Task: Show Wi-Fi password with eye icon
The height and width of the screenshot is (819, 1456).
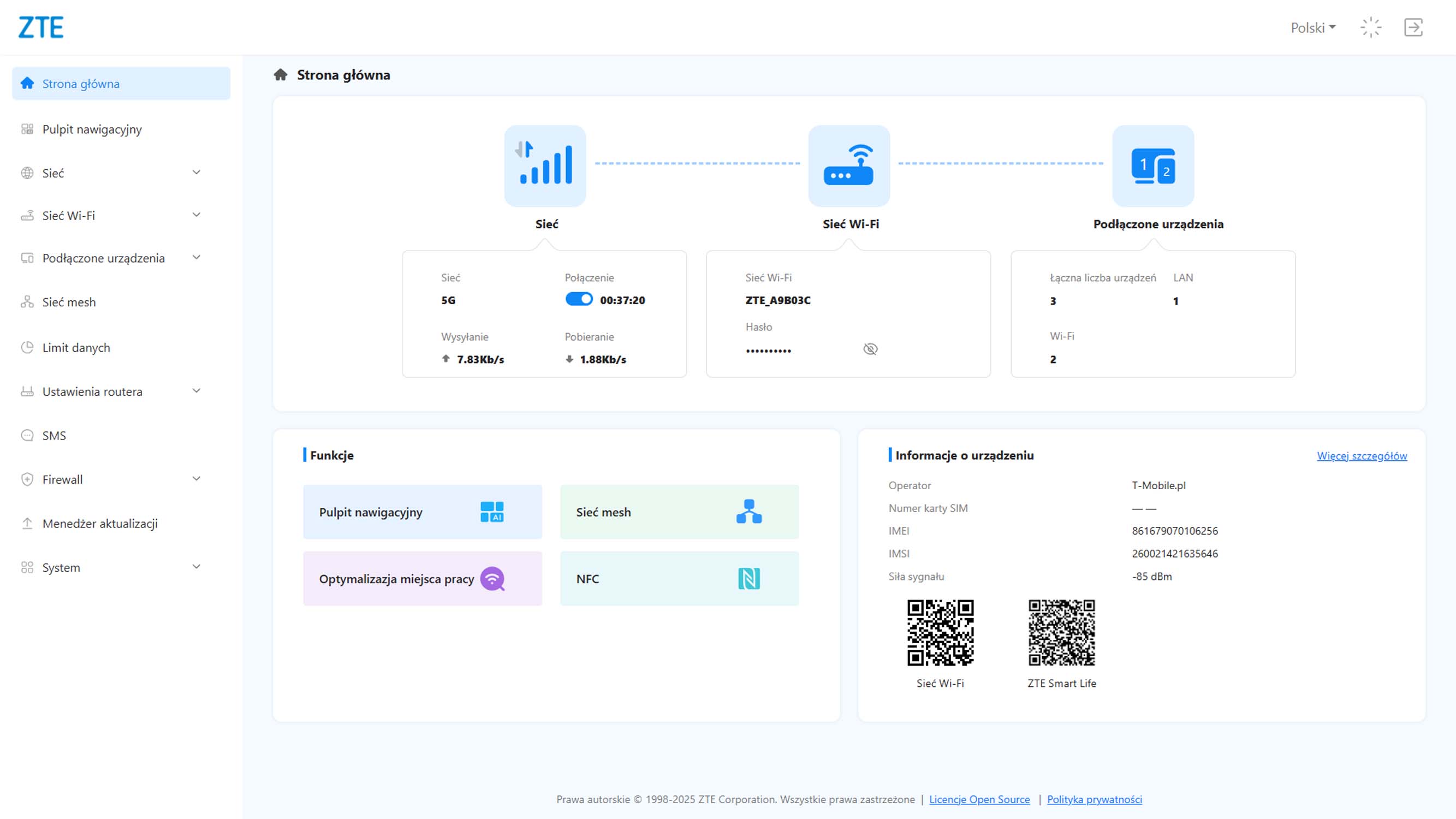Action: (870, 349)
